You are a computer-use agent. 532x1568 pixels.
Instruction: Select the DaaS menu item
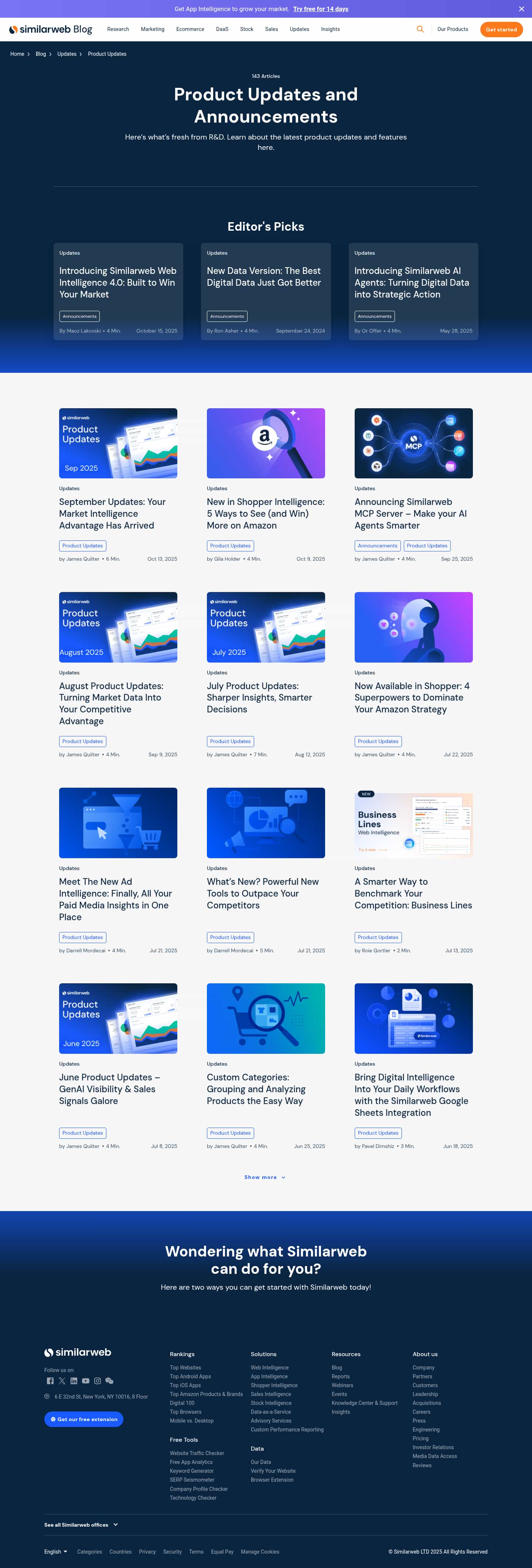coord(222,29)
